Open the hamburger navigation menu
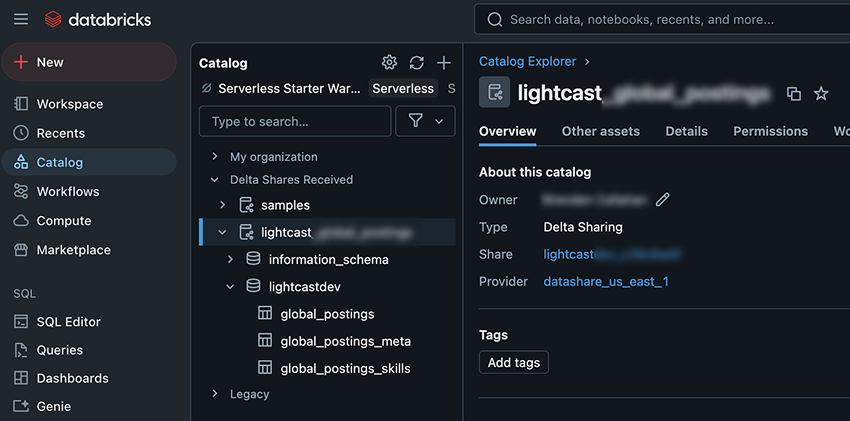 pyautogui.click(x=21, y=20)
